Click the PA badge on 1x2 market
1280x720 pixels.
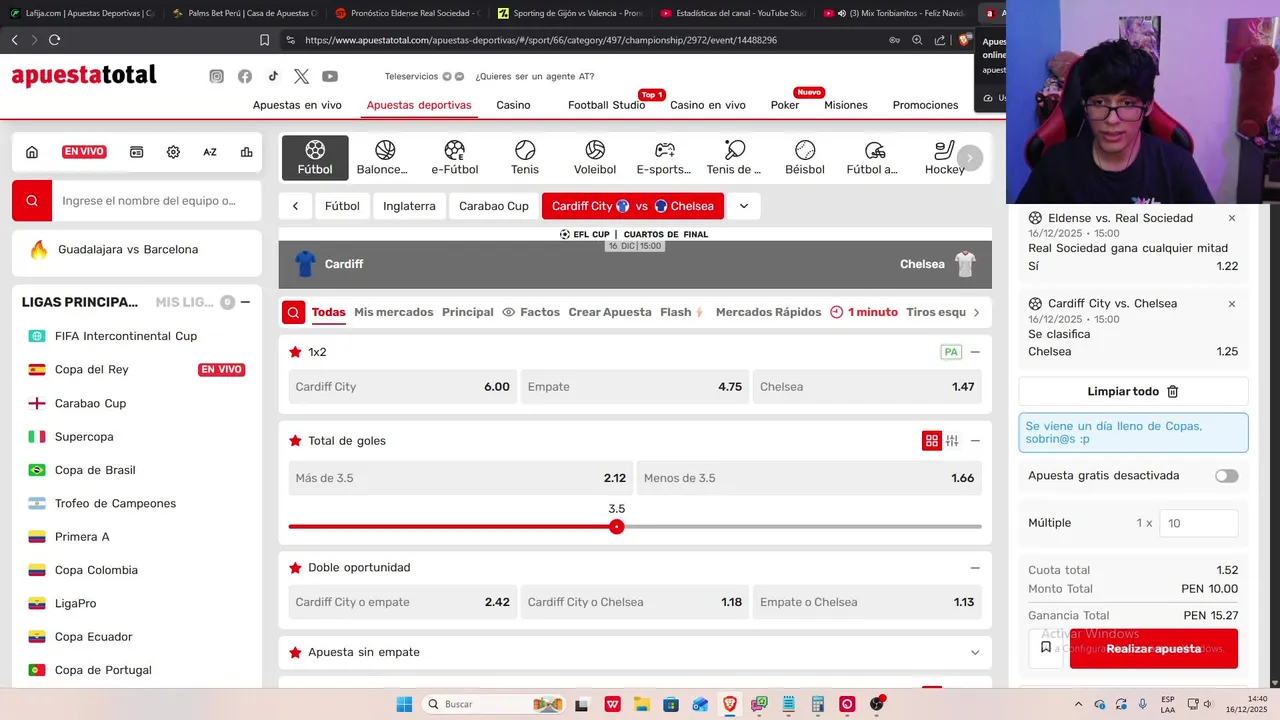pos(951,352)
